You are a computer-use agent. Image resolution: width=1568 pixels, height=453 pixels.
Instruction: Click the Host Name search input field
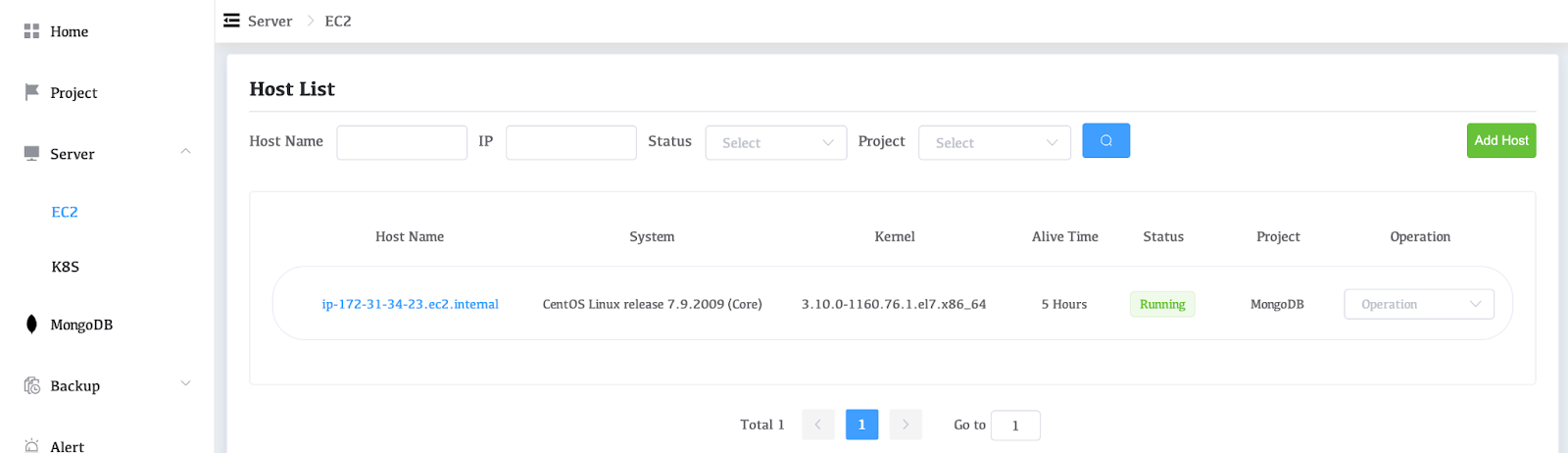pyautogui.click(x=402, y=142)
